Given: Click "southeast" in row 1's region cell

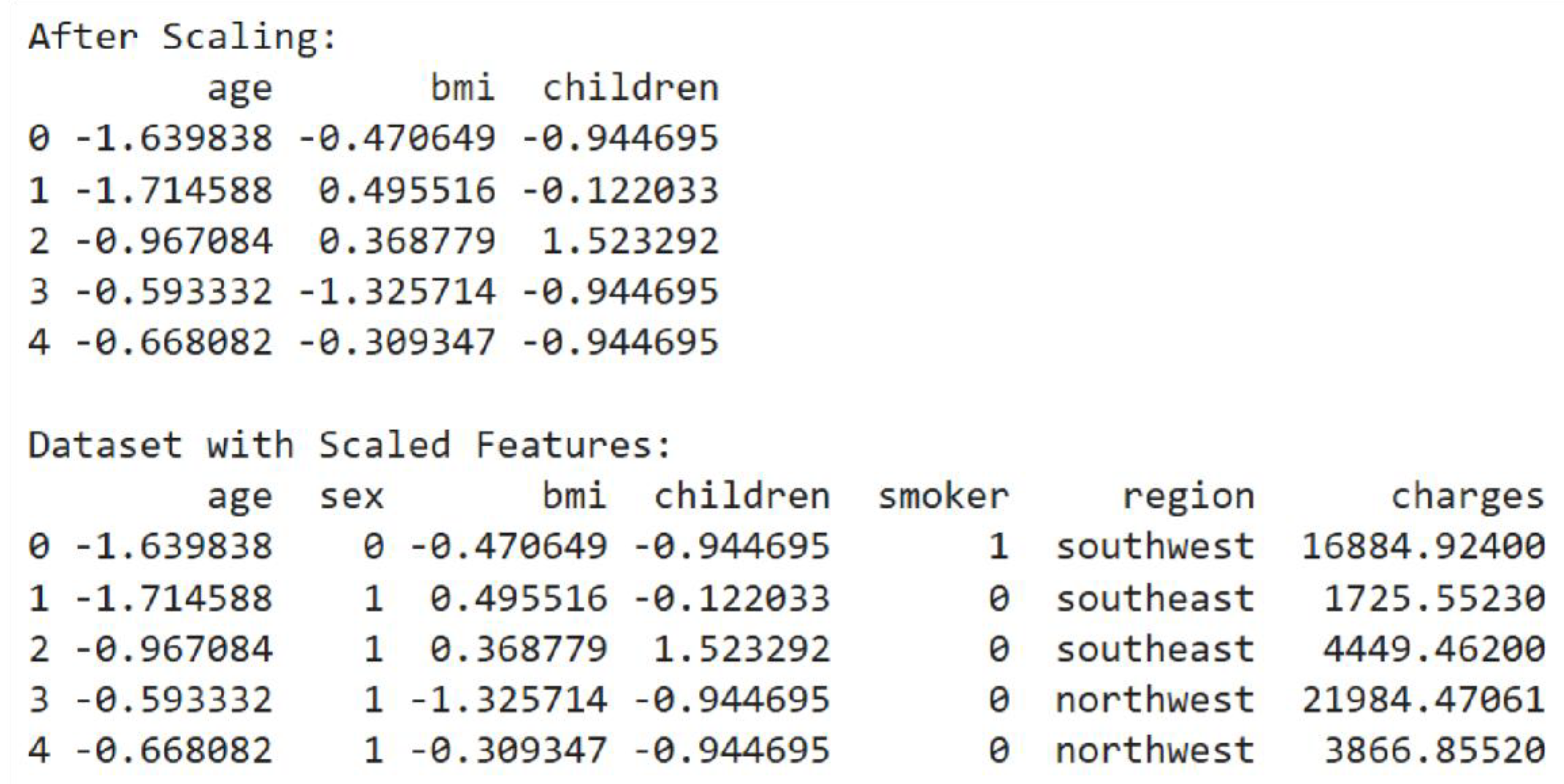Looking at the screenshot, I should click(x=1154, y=599).
